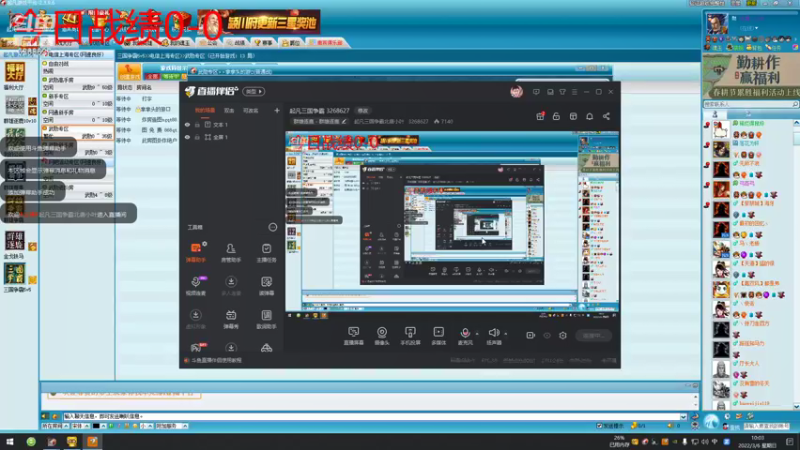Select the 全屏 1 source row

click(233, 137)
